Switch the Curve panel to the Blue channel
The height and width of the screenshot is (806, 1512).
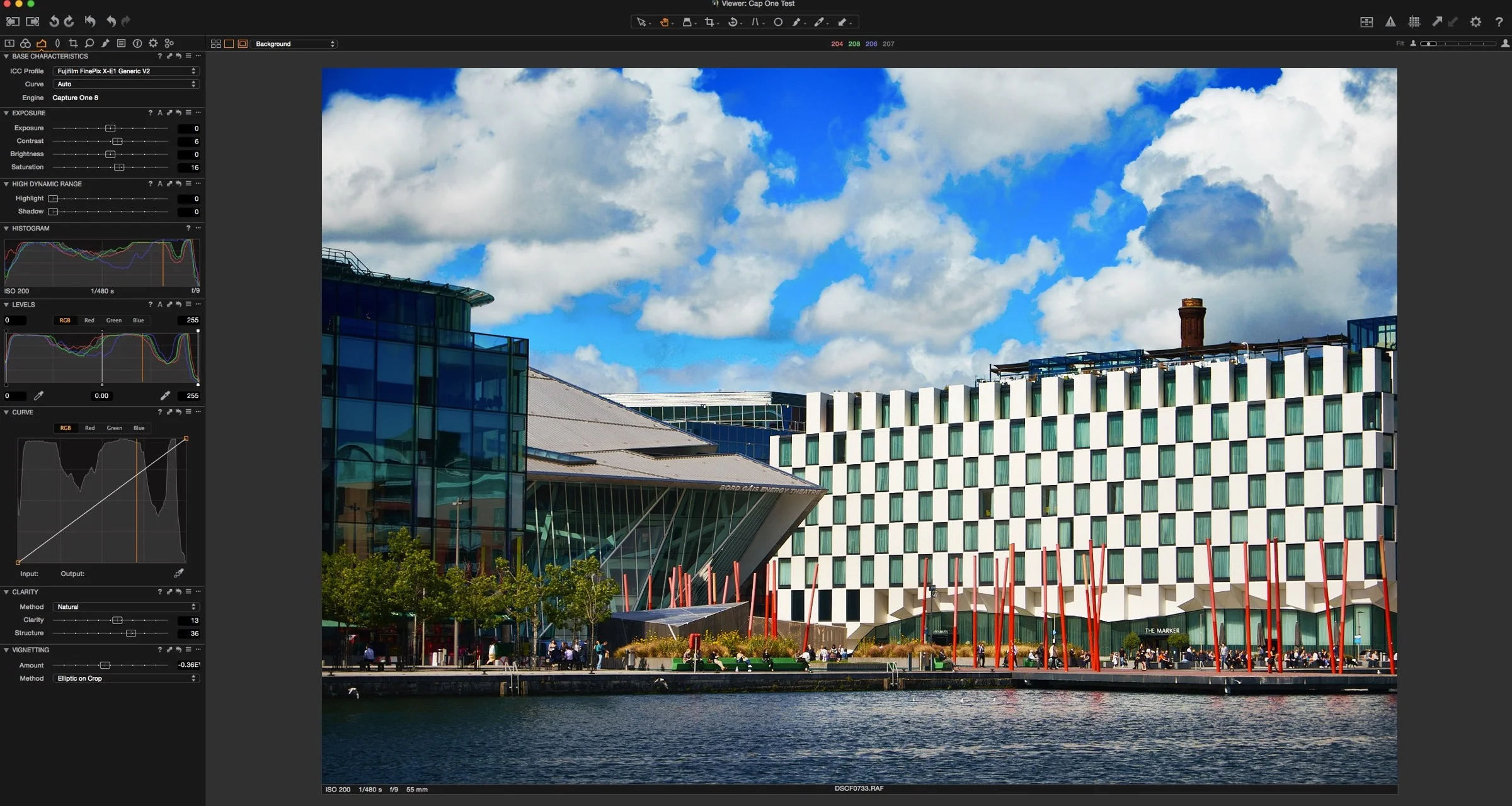[138, 428]
